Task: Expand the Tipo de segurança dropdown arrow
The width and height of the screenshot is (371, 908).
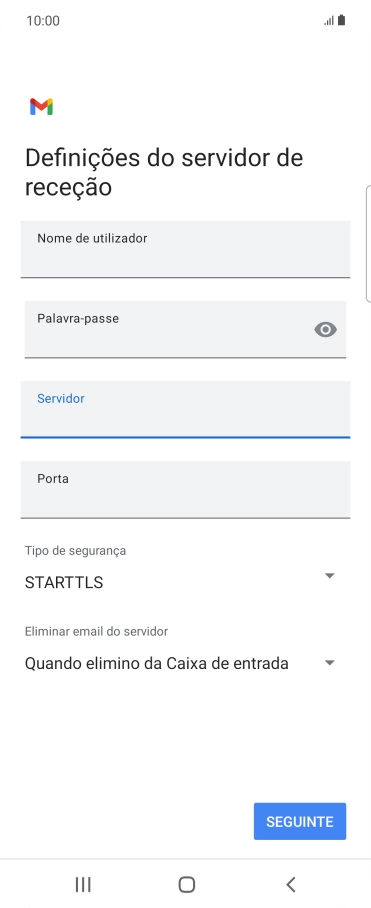Action: click(329, 576)
